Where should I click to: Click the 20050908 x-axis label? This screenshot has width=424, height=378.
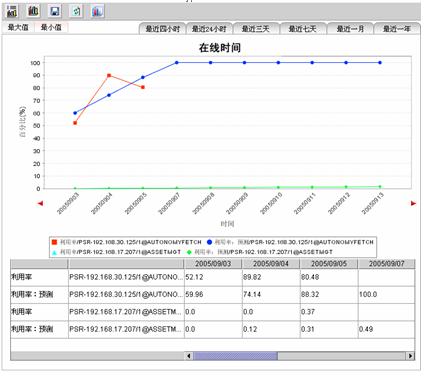[203, 203]
